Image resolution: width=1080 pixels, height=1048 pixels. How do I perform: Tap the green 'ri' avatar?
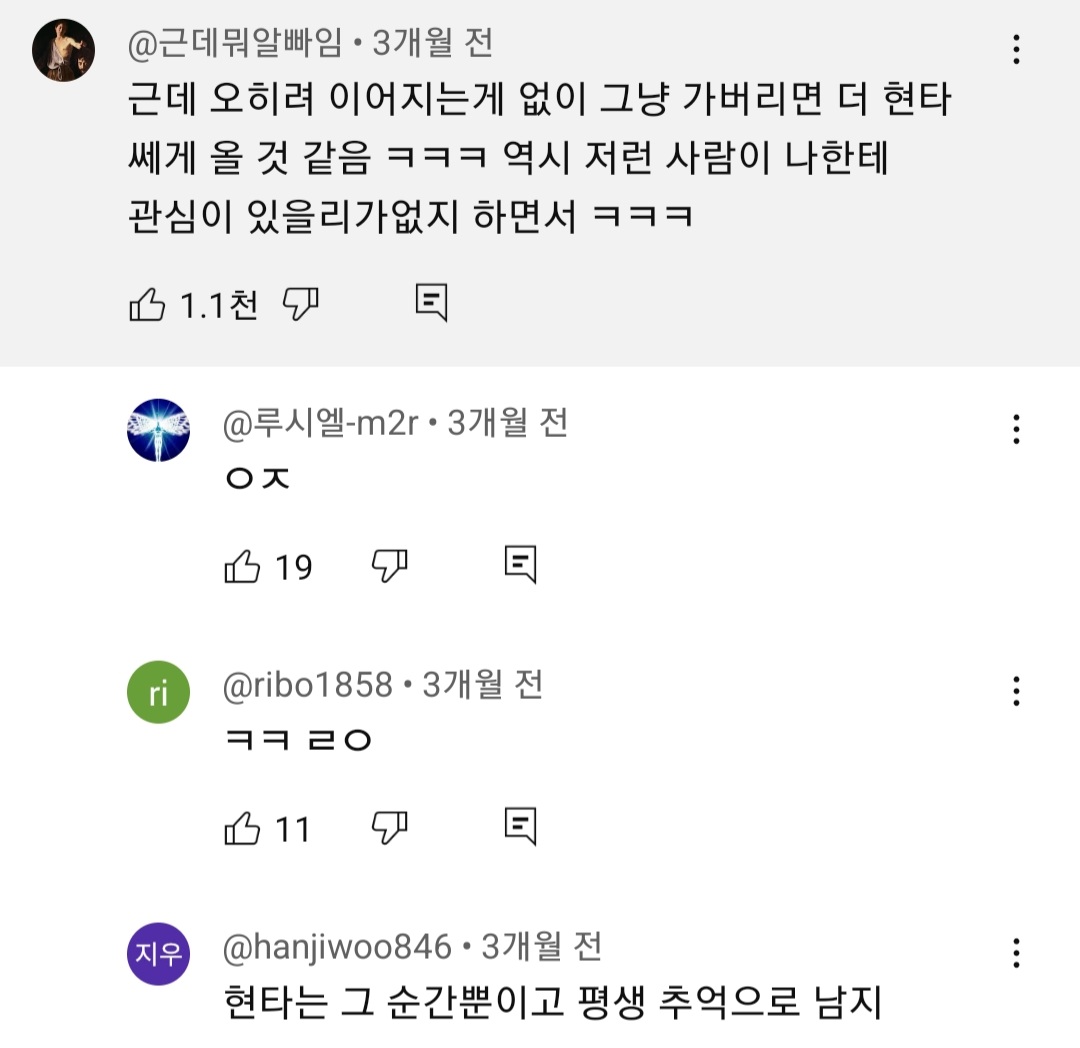tap(159, 692)
